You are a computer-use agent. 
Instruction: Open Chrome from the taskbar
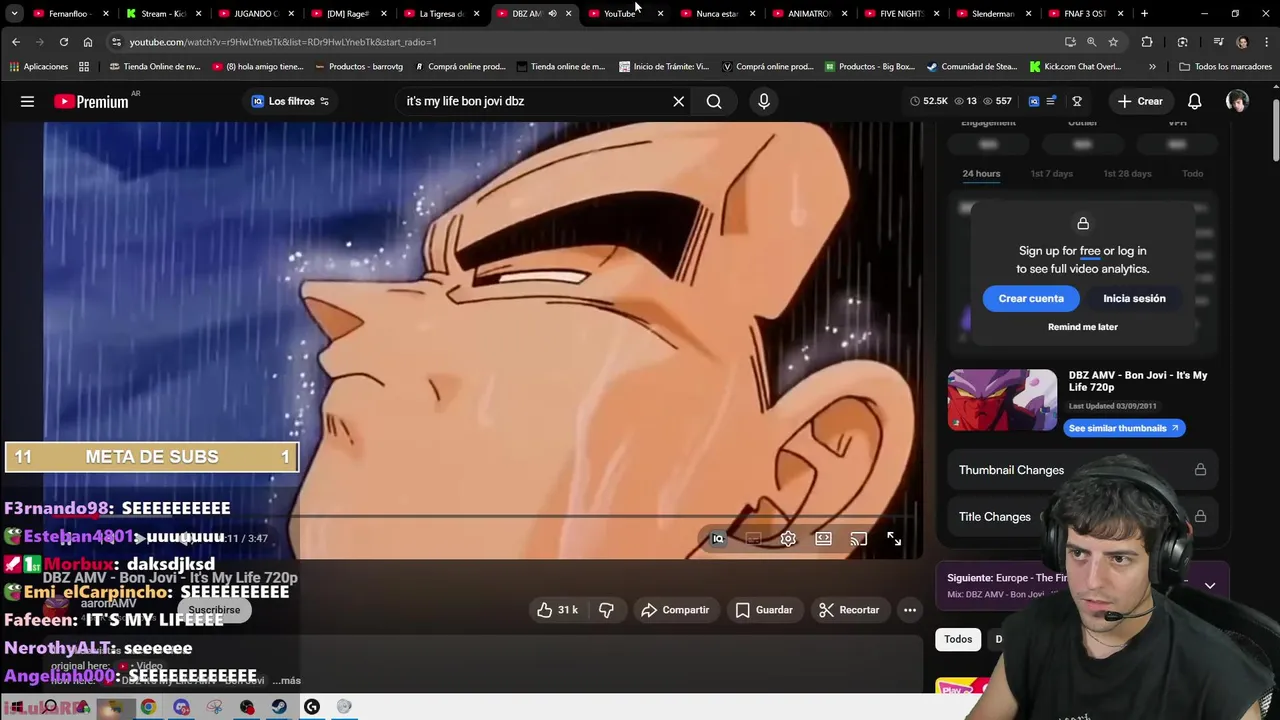pyautogui.click(x=148, y=707)
